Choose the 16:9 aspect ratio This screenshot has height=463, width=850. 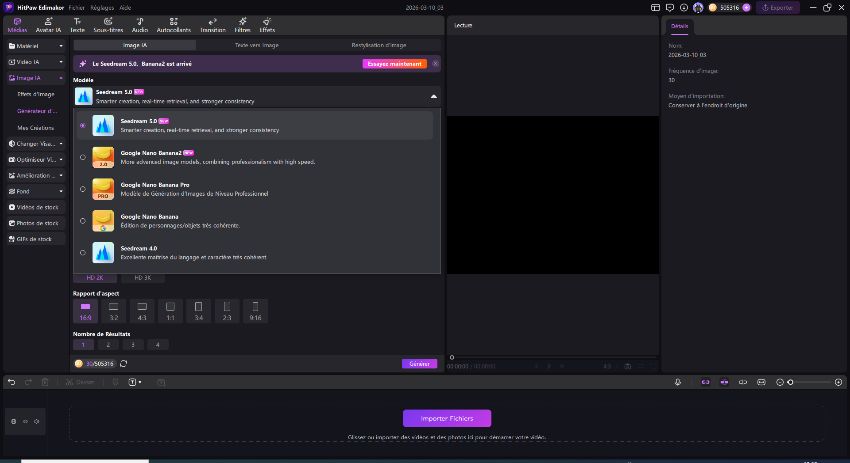pyautogui.click(x=86, y=311)
